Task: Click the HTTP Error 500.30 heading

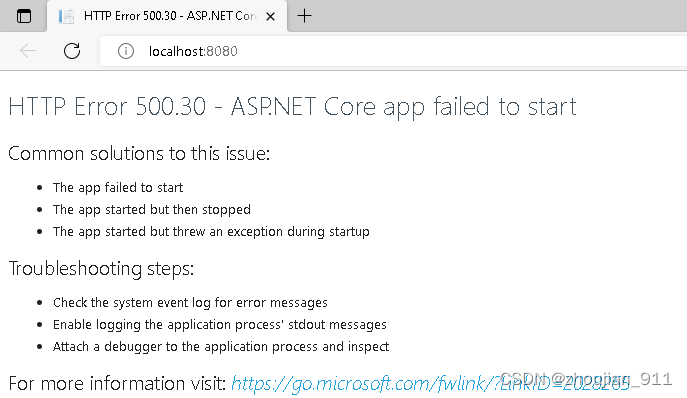Action: tap(292, 107)
